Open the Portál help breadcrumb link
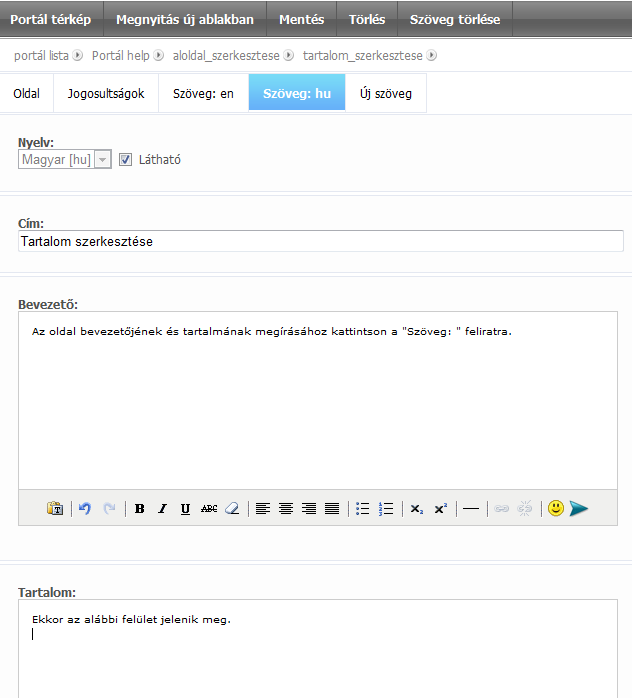 point(121,56)
